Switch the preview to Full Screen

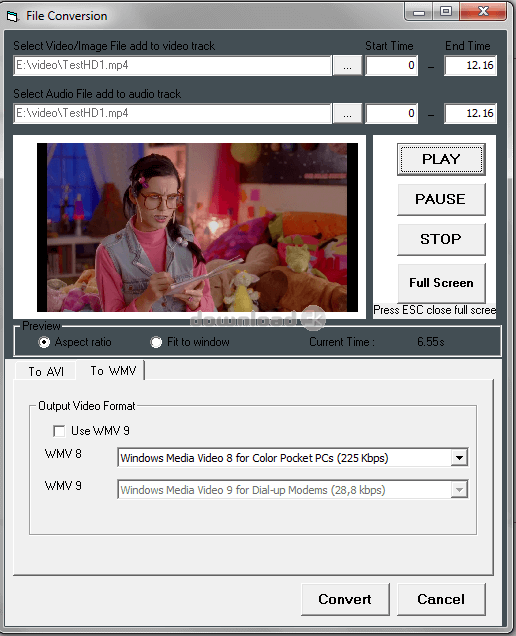click(441, 283)
